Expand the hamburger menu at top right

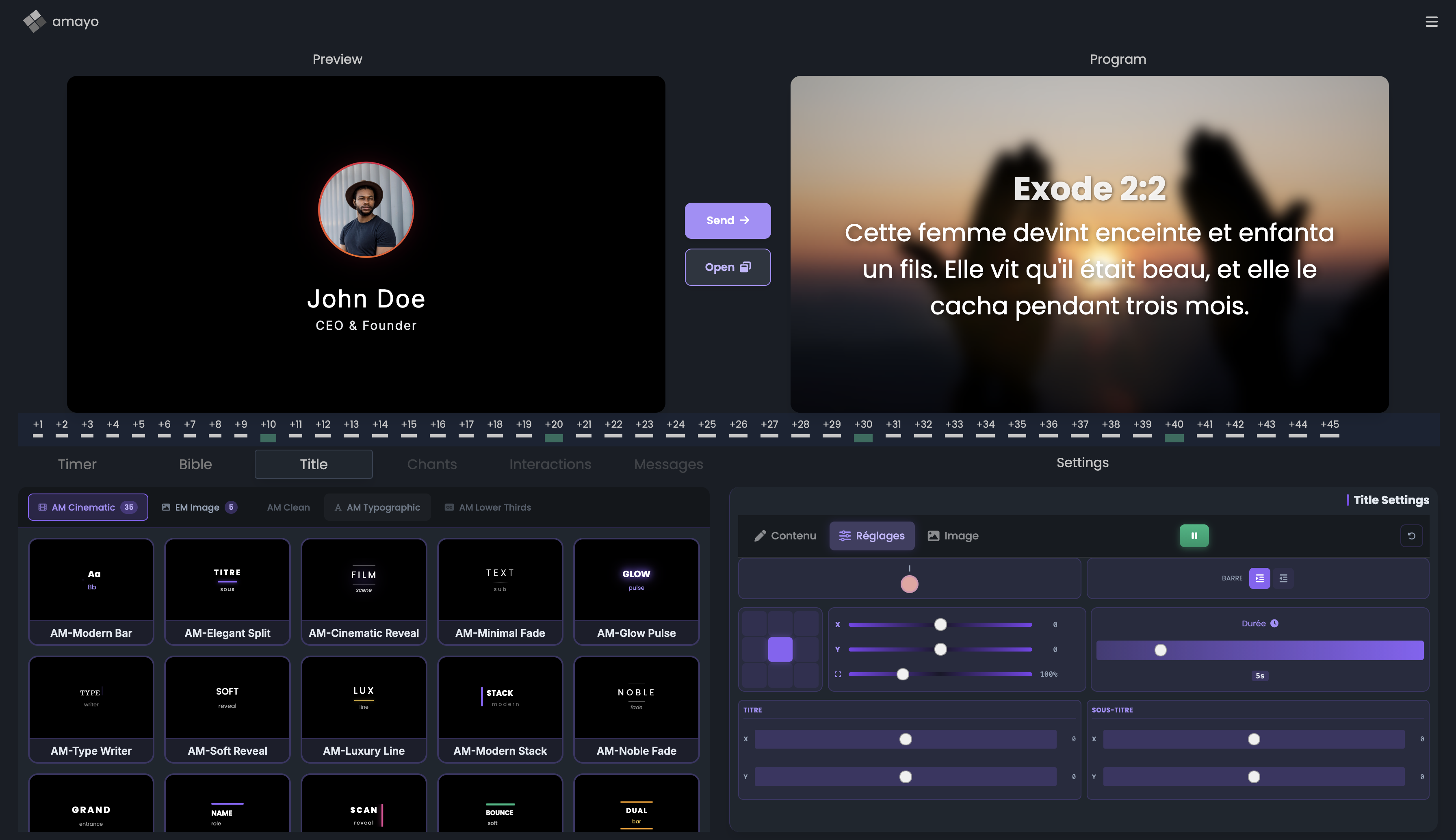[x=1432, y=22]
